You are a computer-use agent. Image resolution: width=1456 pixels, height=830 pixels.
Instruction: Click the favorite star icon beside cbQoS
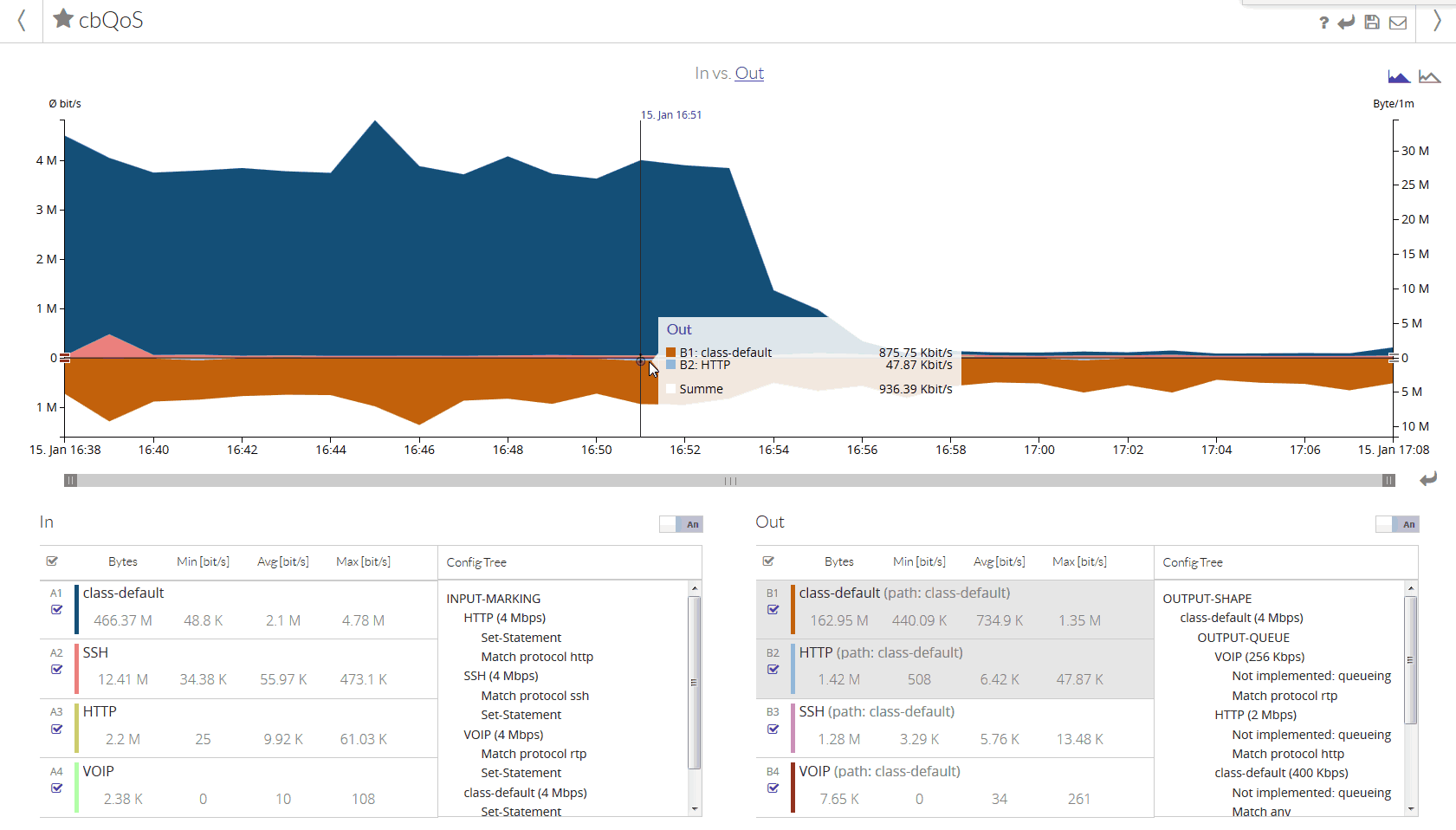[x=62, y=18]
